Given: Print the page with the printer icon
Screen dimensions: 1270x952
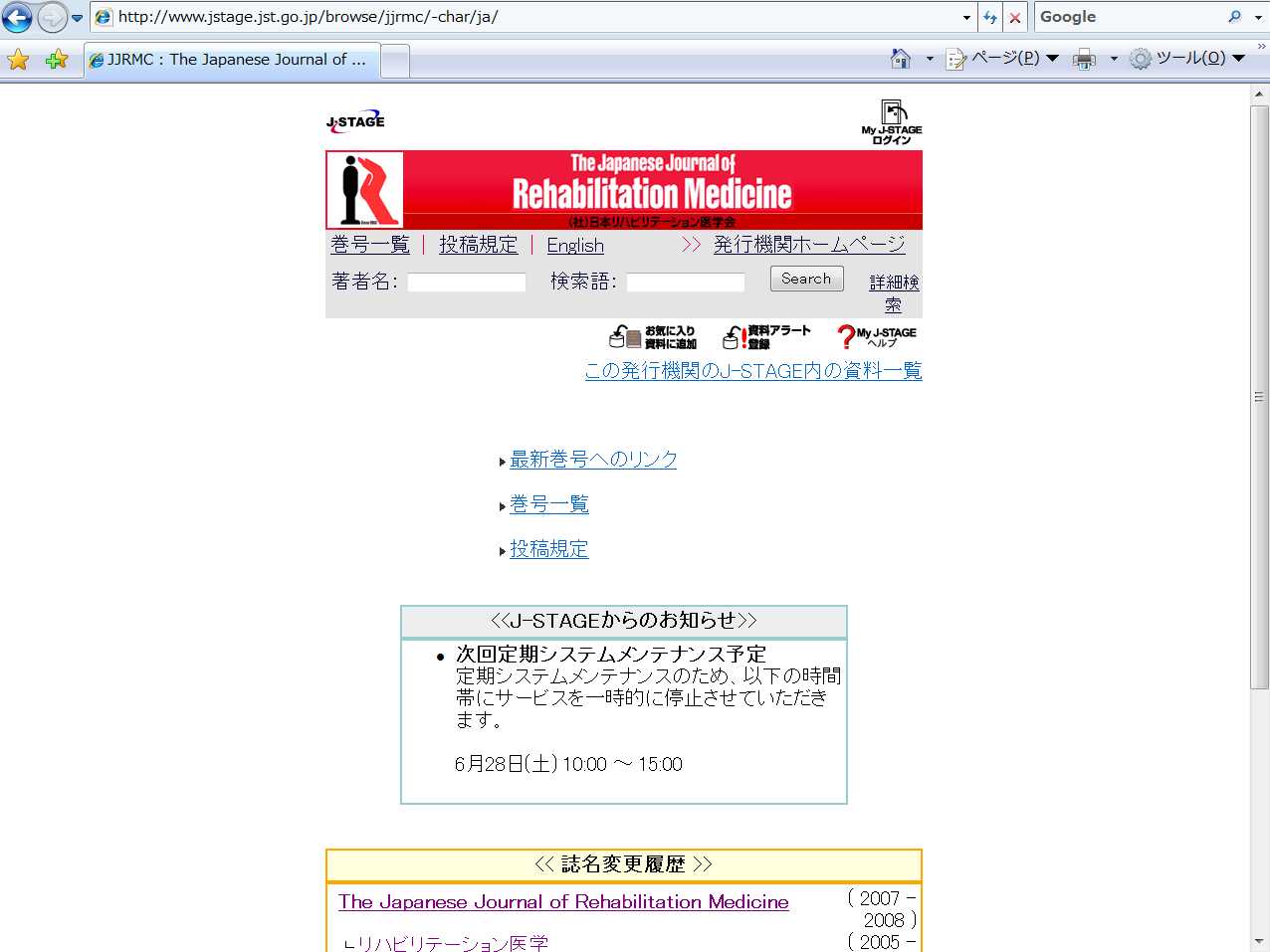Looking at the screenshot, I should tap(1084, 60).
